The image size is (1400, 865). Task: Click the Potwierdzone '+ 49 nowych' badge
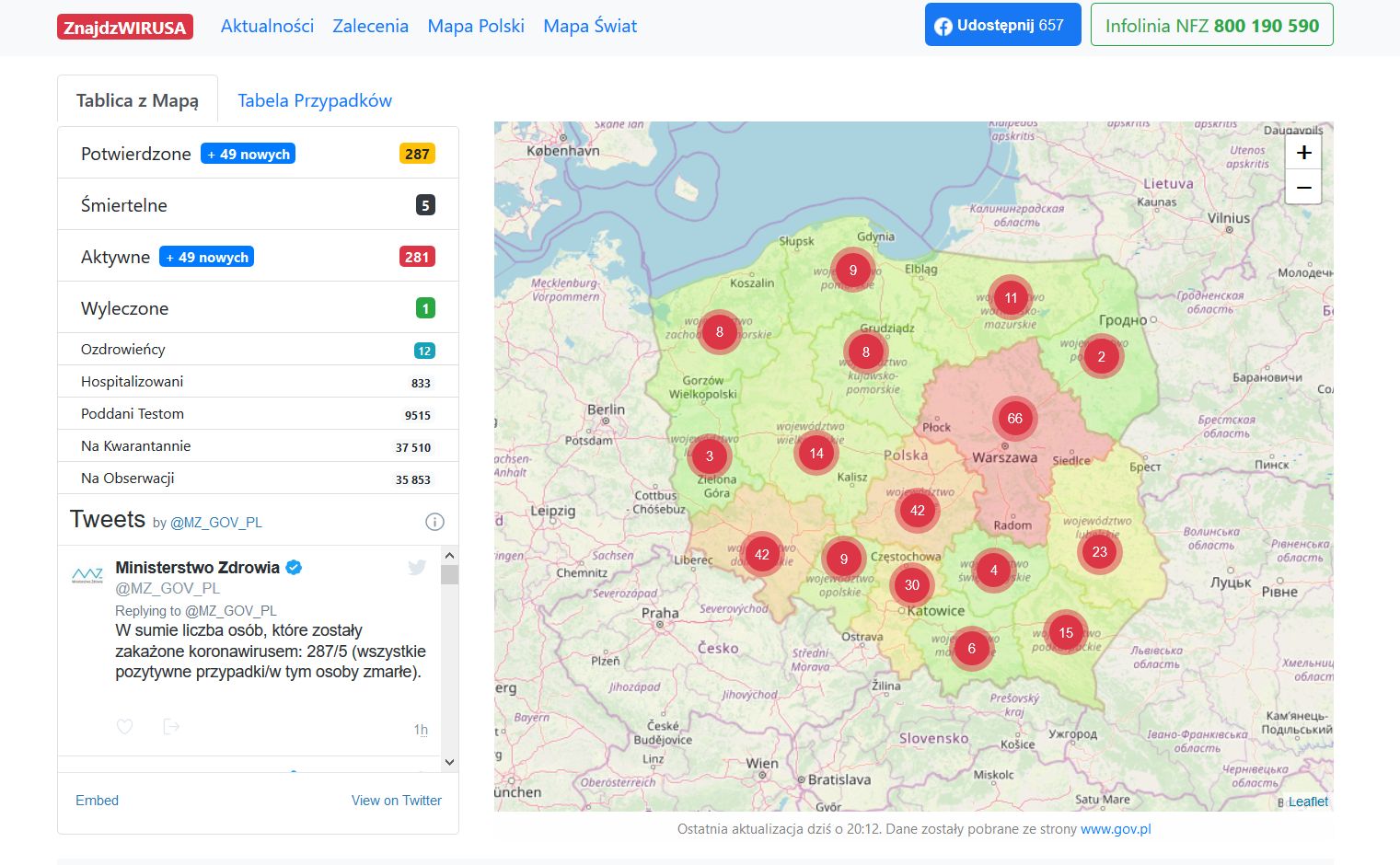249,154
